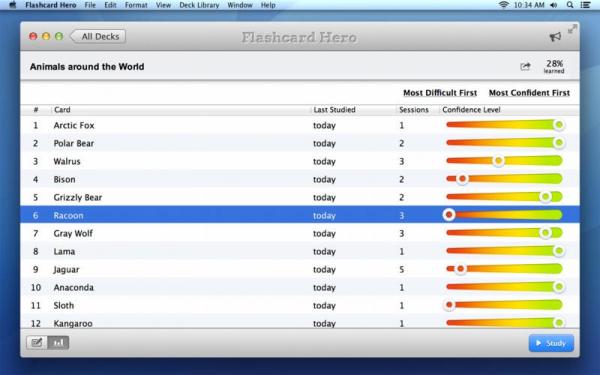
Task: Click the 28% learned indicator
Action: click(x=554, y=66)
